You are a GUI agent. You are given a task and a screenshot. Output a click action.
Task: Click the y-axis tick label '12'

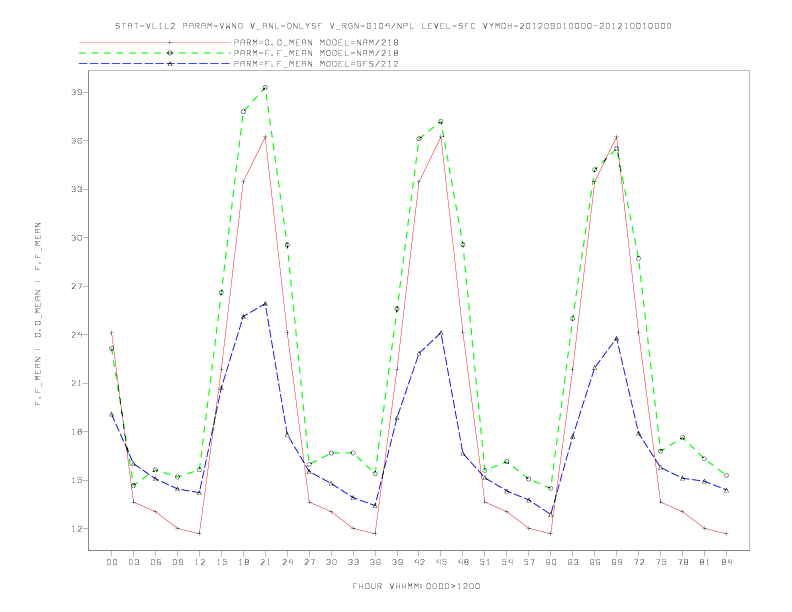coord(77,529)
